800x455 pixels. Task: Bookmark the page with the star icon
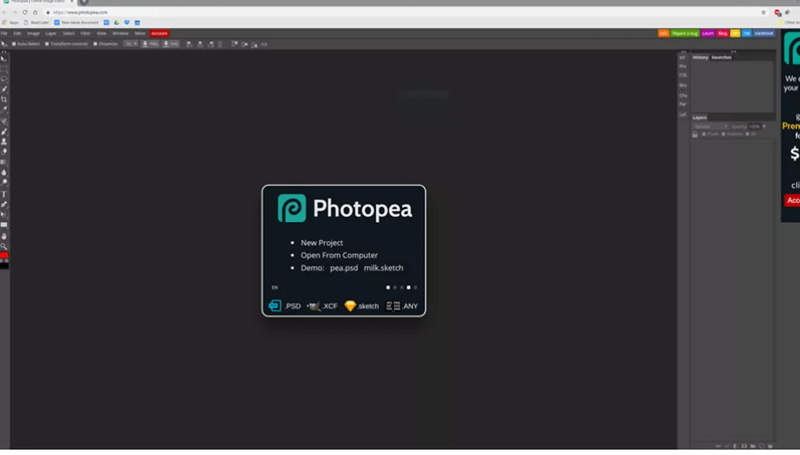(x=764, y=12)
